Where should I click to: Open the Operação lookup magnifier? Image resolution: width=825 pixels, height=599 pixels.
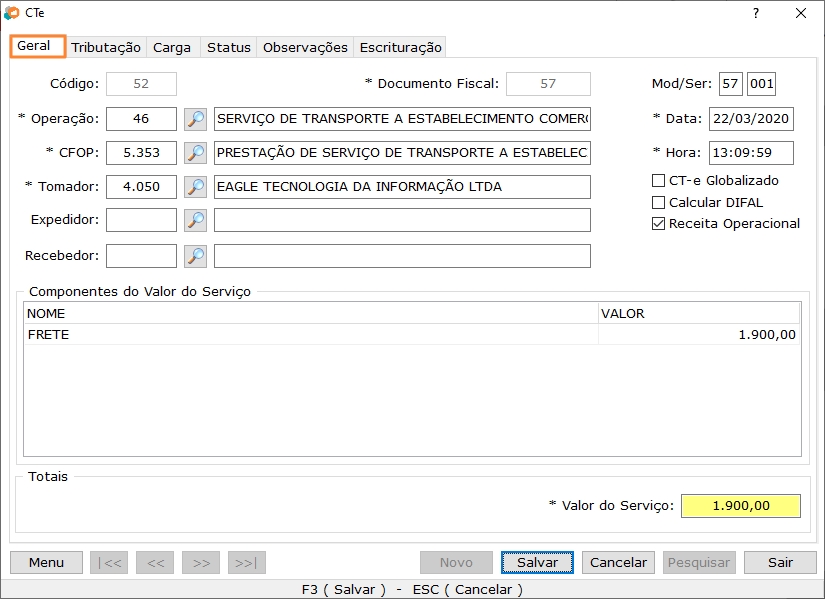pos(196,119)
